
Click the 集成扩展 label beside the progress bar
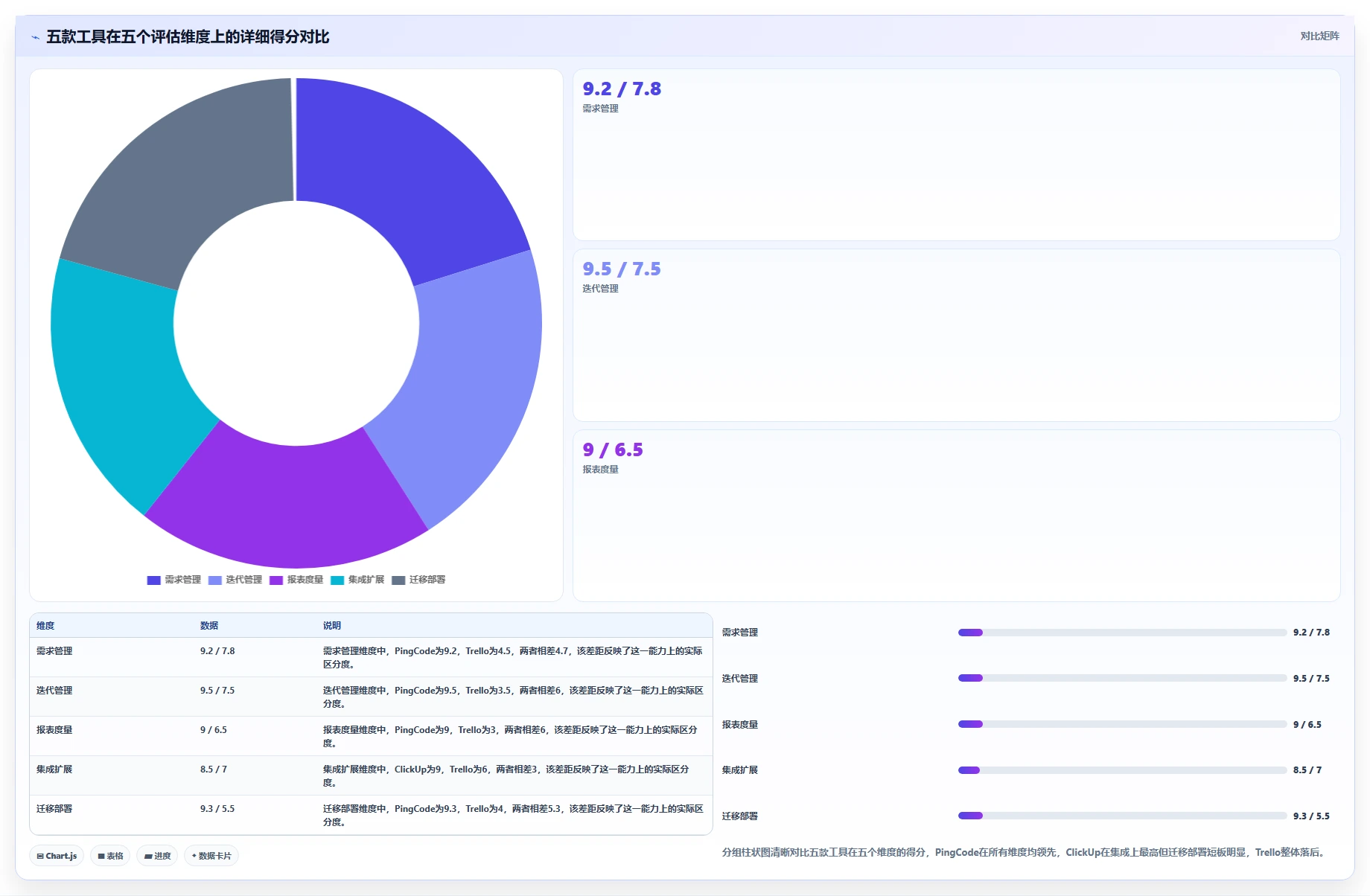click(740, 770)
